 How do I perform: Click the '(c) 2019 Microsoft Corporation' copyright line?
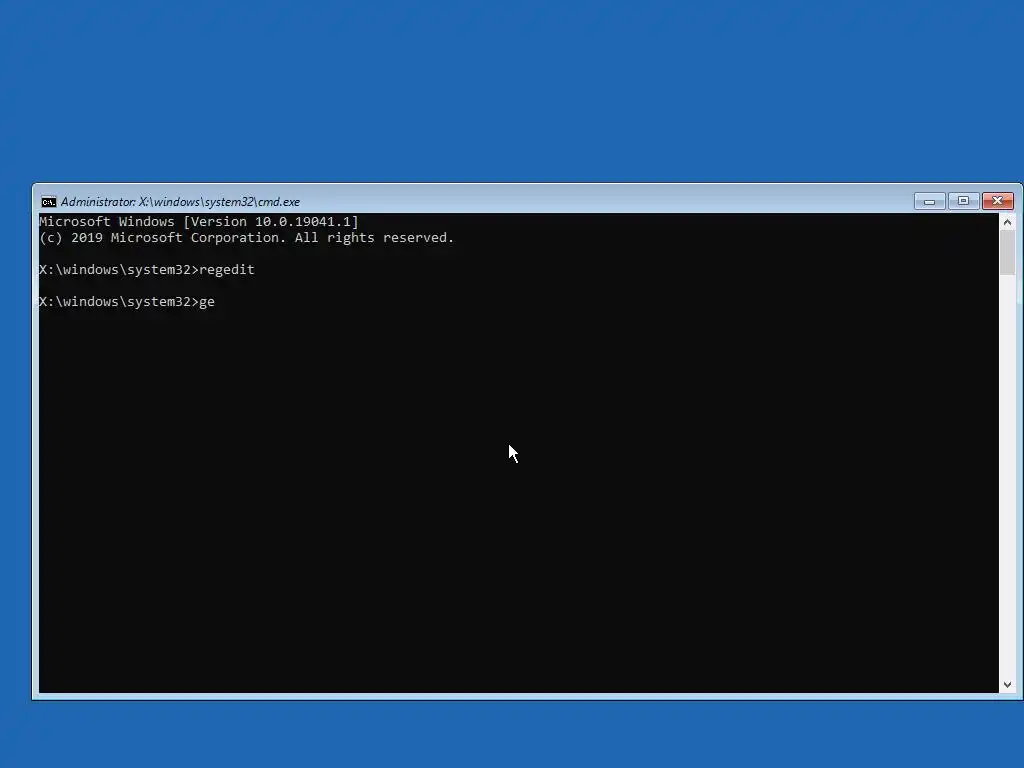(246, 238)
